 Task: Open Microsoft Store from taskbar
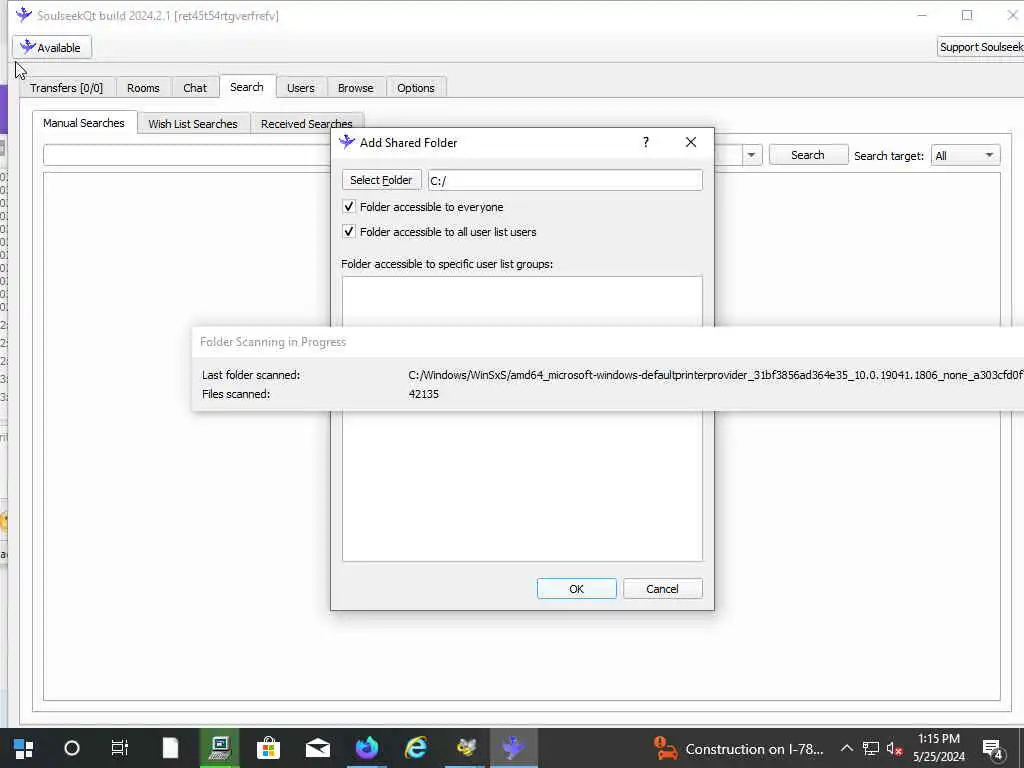(x=268, y=748)
